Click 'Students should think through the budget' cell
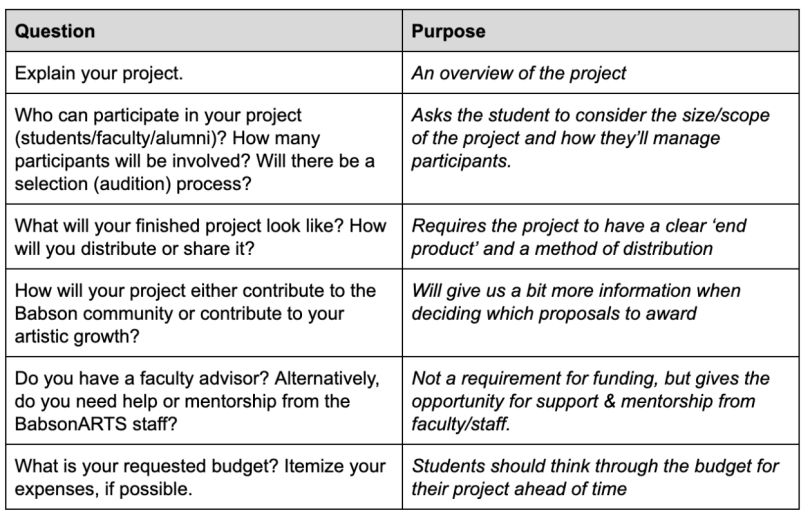810x517 pixels. point(601,477)
